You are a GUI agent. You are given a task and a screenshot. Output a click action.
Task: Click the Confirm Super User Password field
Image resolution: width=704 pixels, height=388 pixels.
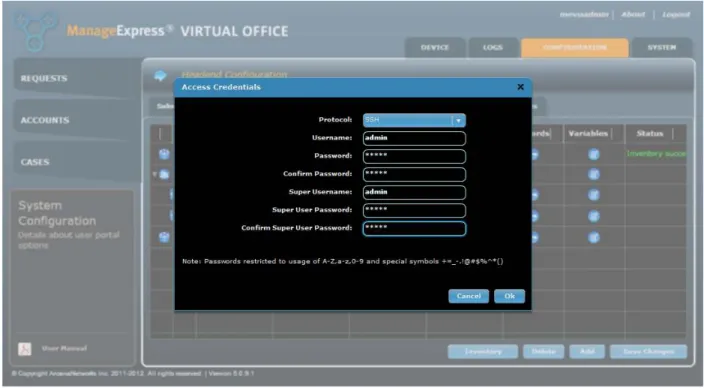tap(414, 229)
